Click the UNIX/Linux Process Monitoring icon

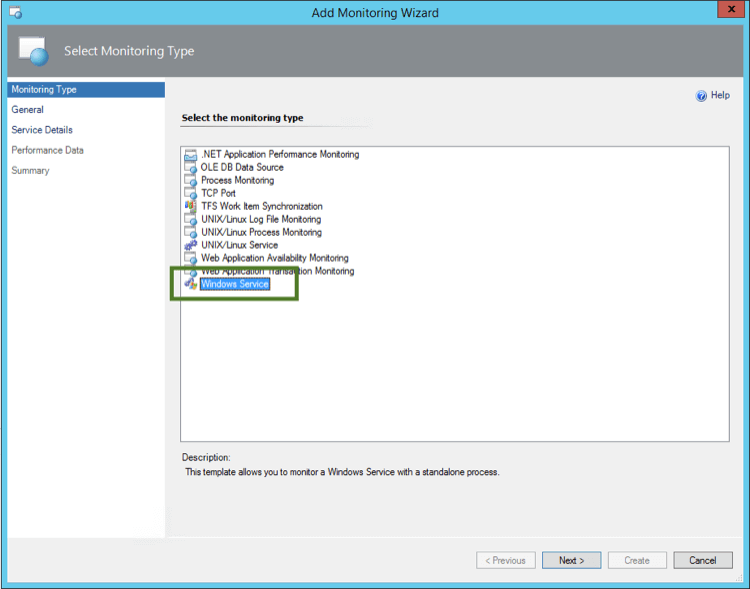(x=190, y=232)
